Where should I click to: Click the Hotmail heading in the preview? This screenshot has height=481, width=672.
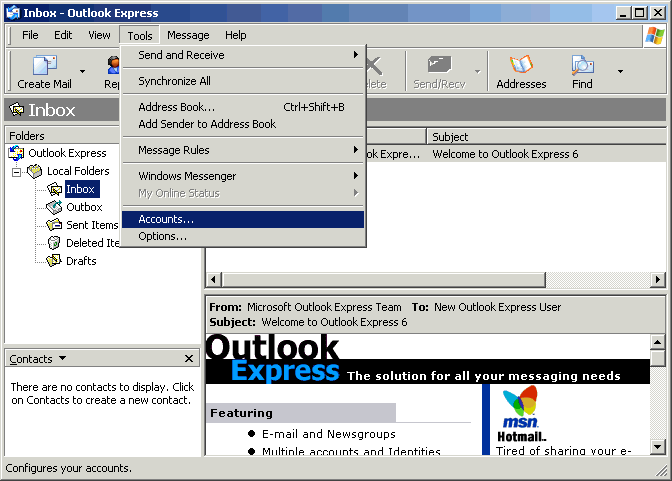(x=522, y=437)
